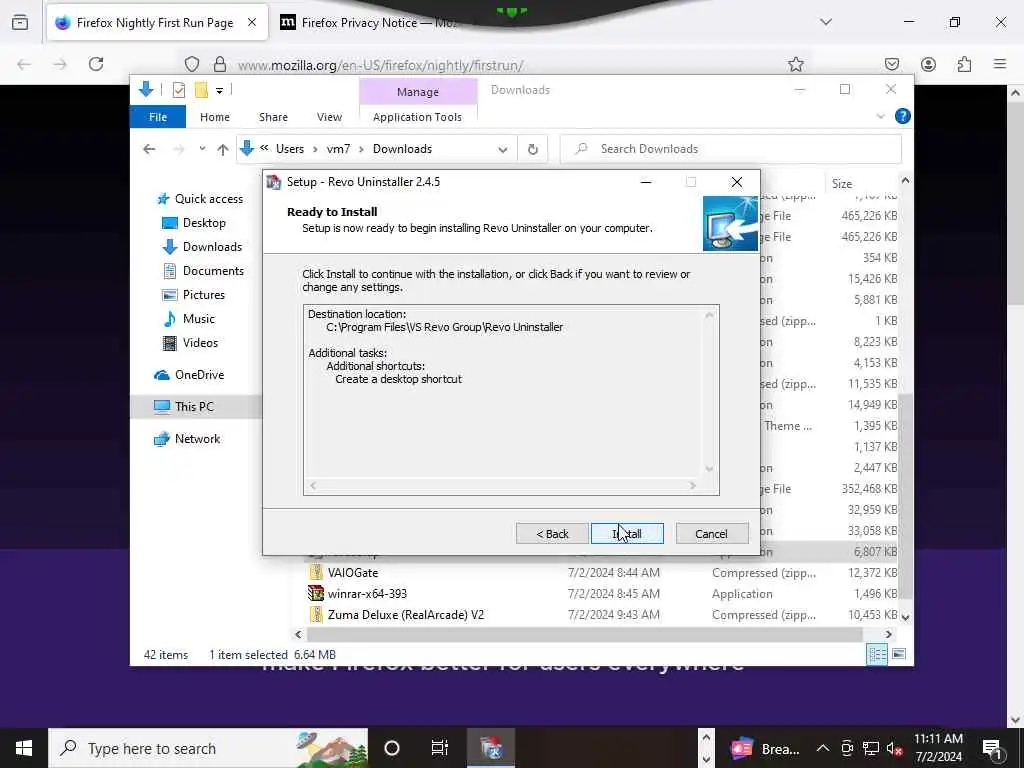Switch to Firefox Nightly First Run tab
Screen dimensions: 1024x768
(x=155, y=23)
